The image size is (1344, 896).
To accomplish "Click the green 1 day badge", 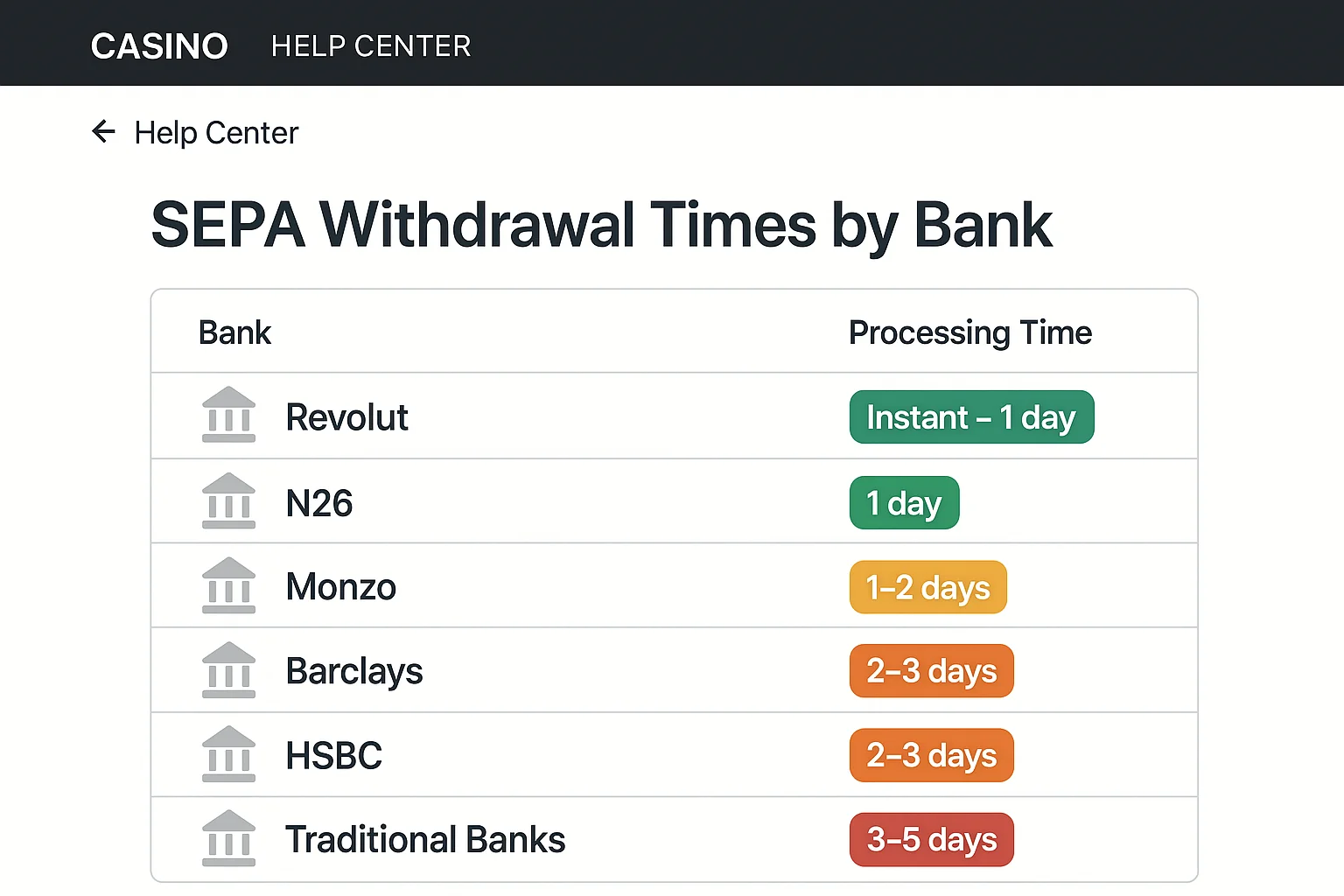I will click(x=904, y=503).
